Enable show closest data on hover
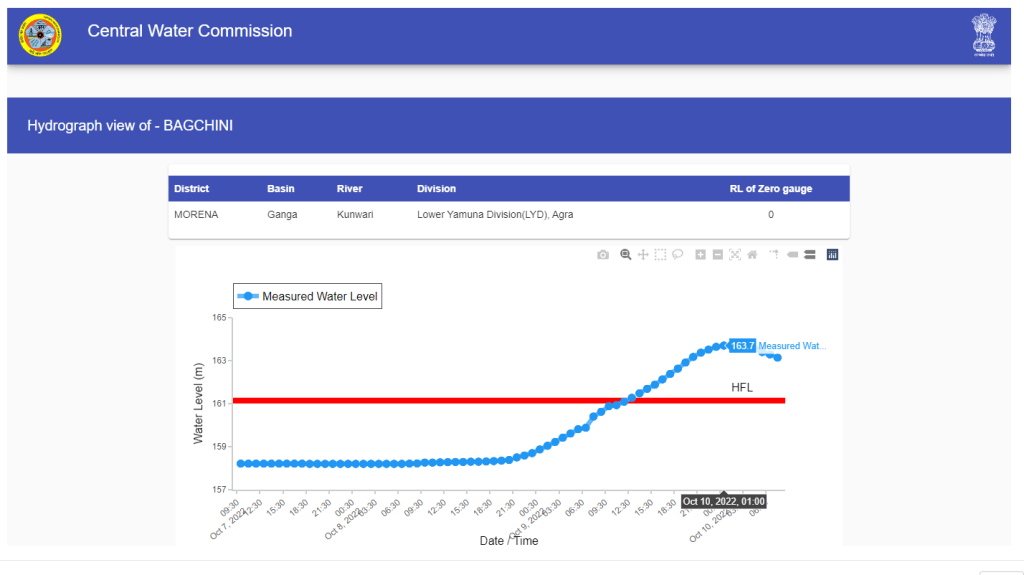This screenshot has height=575, width=1024. coord(793,255)
